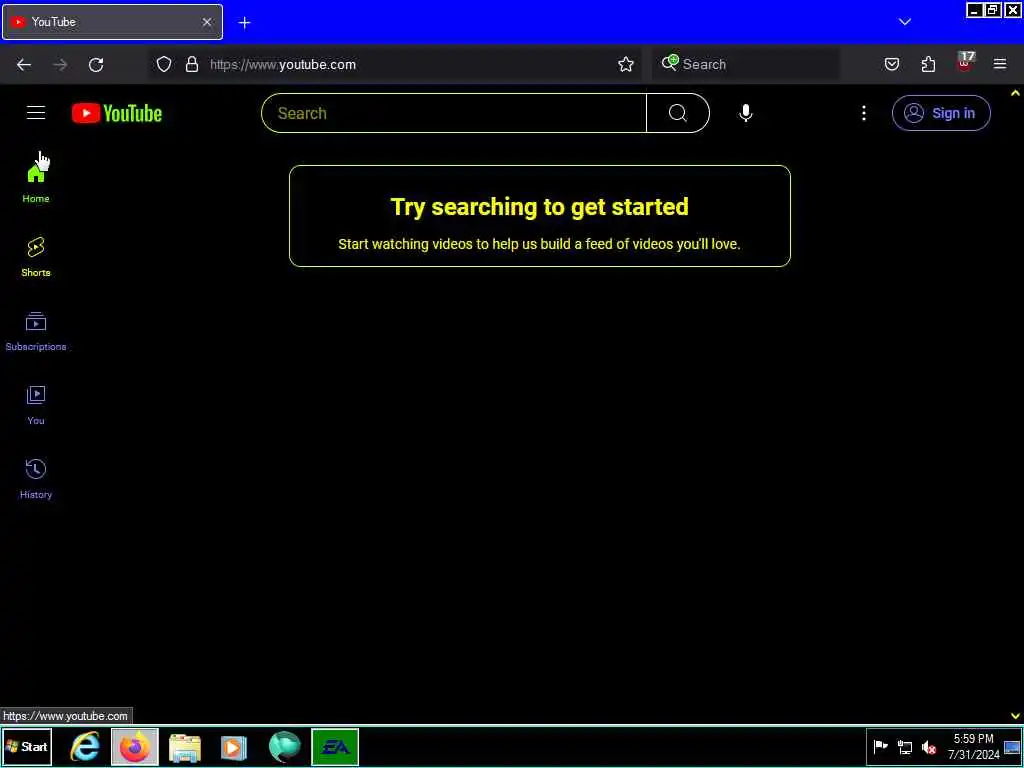Open the EA app from taskbar
Screen dimensions: 1024x768
[335, 747]
